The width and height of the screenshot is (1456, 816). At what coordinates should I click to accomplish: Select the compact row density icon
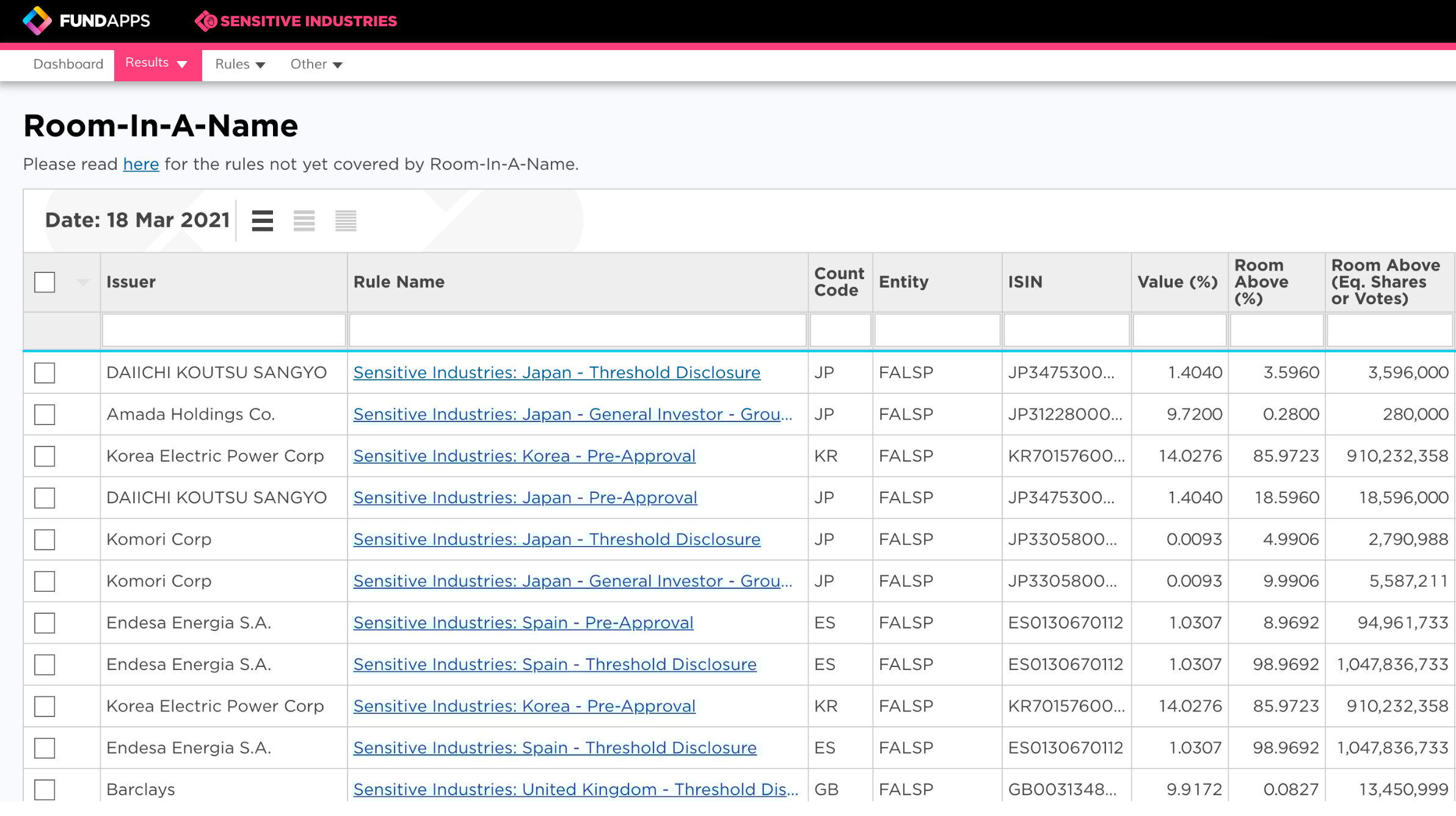point(346,220)
